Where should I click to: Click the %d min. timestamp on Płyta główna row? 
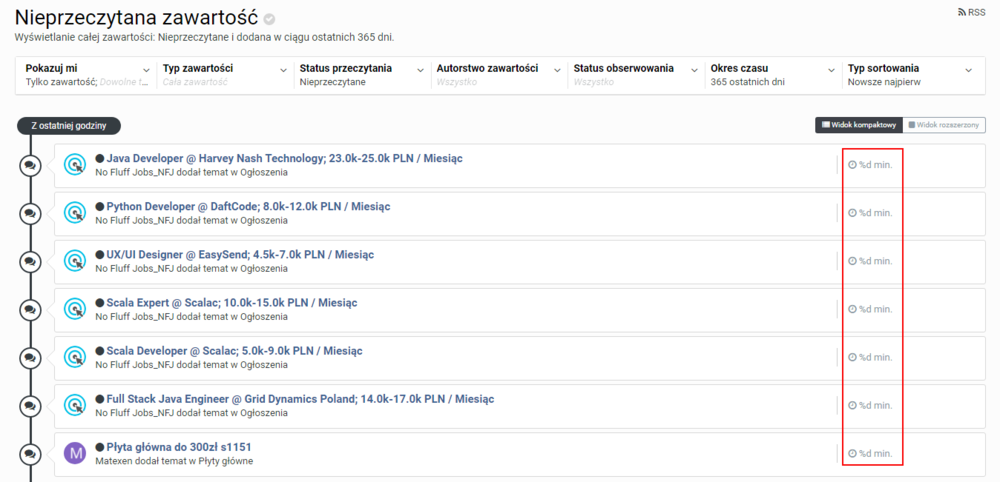click(x=871, y=453)
